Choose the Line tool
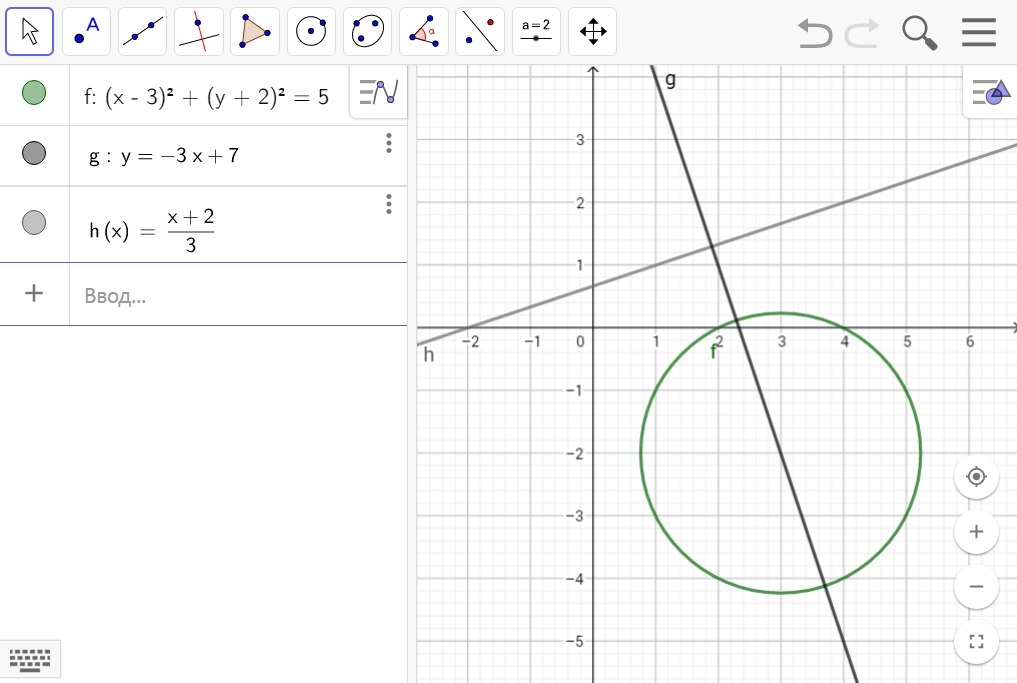The image size is (1017, 683). pos(142,31)
